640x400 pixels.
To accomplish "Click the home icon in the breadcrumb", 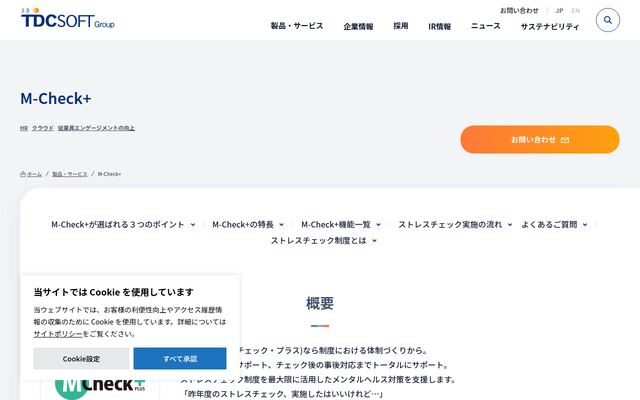I will coord(23,174).
